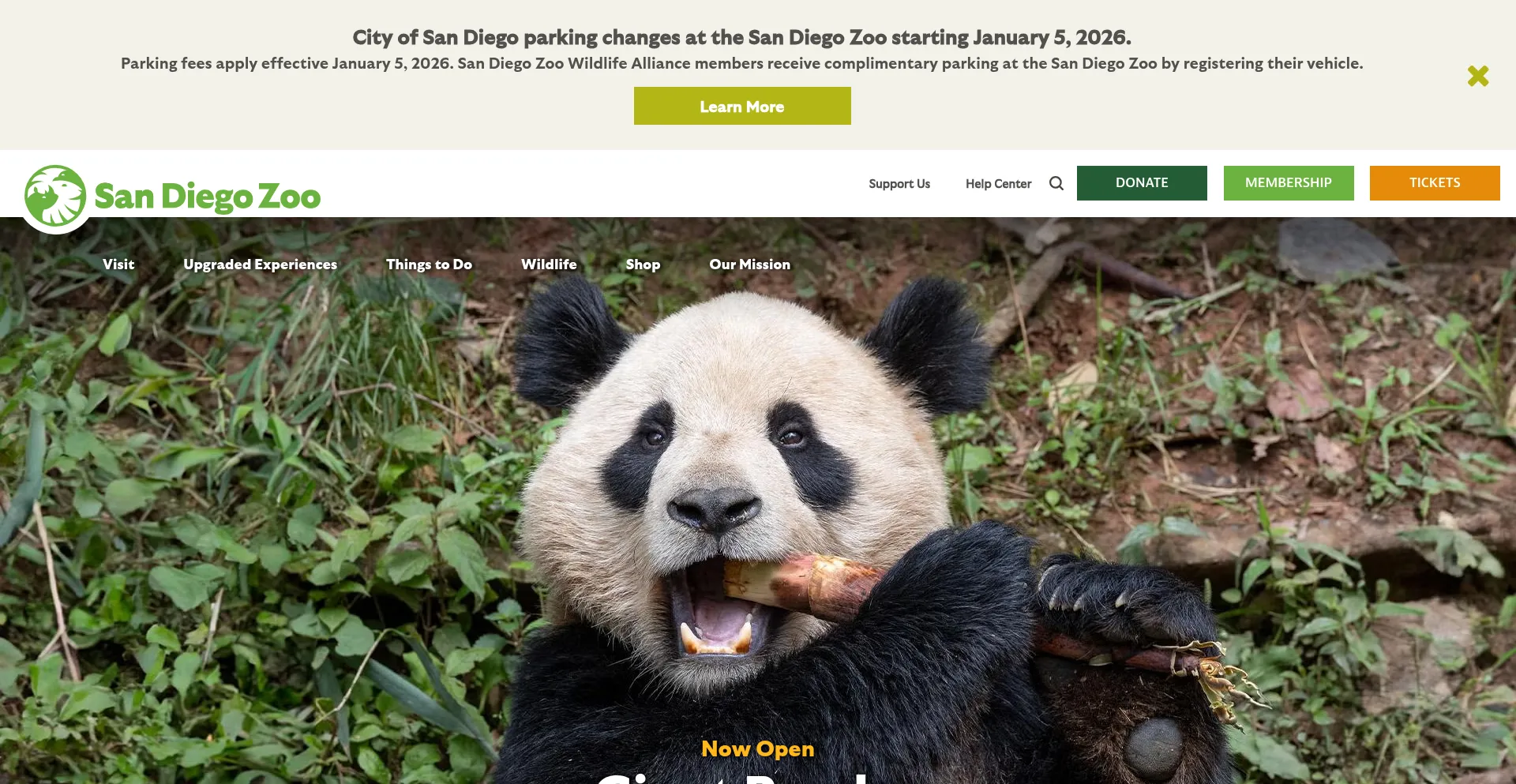Expand the Visit menu
The height and width of the screenshot is (784, 1516).
(118, 264)
